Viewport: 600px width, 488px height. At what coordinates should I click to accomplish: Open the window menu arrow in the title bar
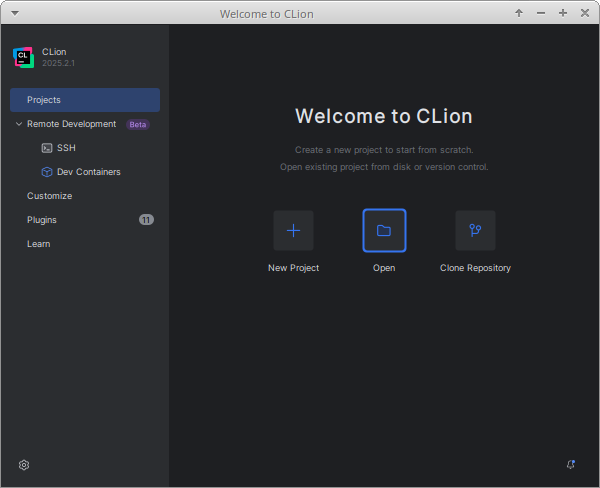[x=15, y=13]
